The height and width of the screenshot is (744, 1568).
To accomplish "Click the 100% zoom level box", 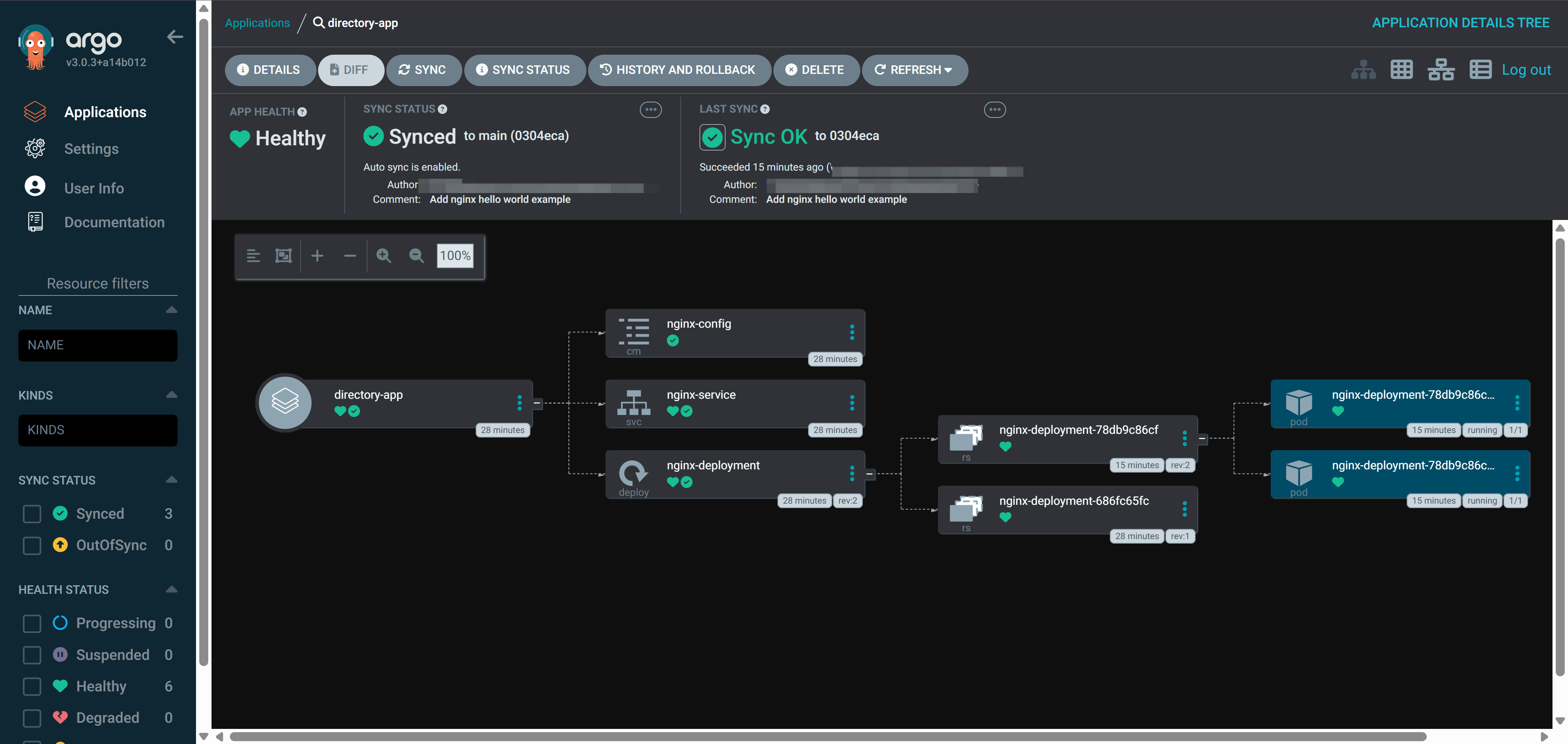I will [x=455, y=255].
